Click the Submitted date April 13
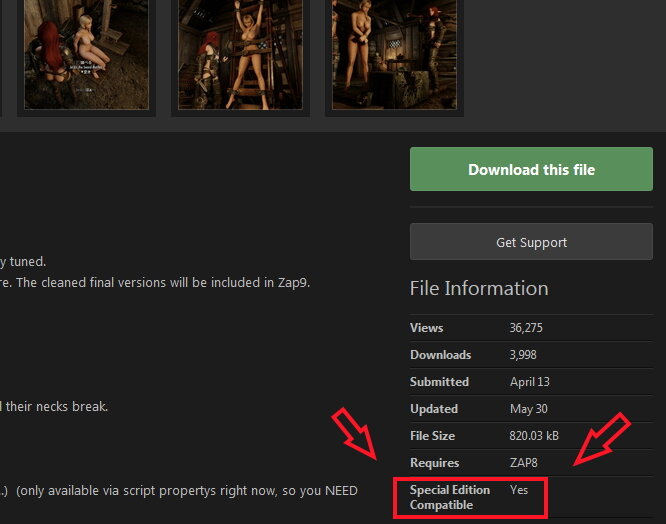666x524 pixels. click(x=530, y=382)
